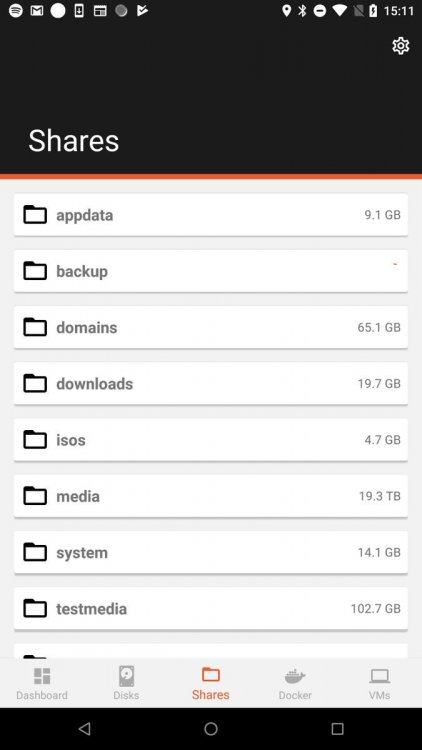Tap the Dashboard grid icon
This screenshot has width=422, height=750.
[x=42, y=676]
